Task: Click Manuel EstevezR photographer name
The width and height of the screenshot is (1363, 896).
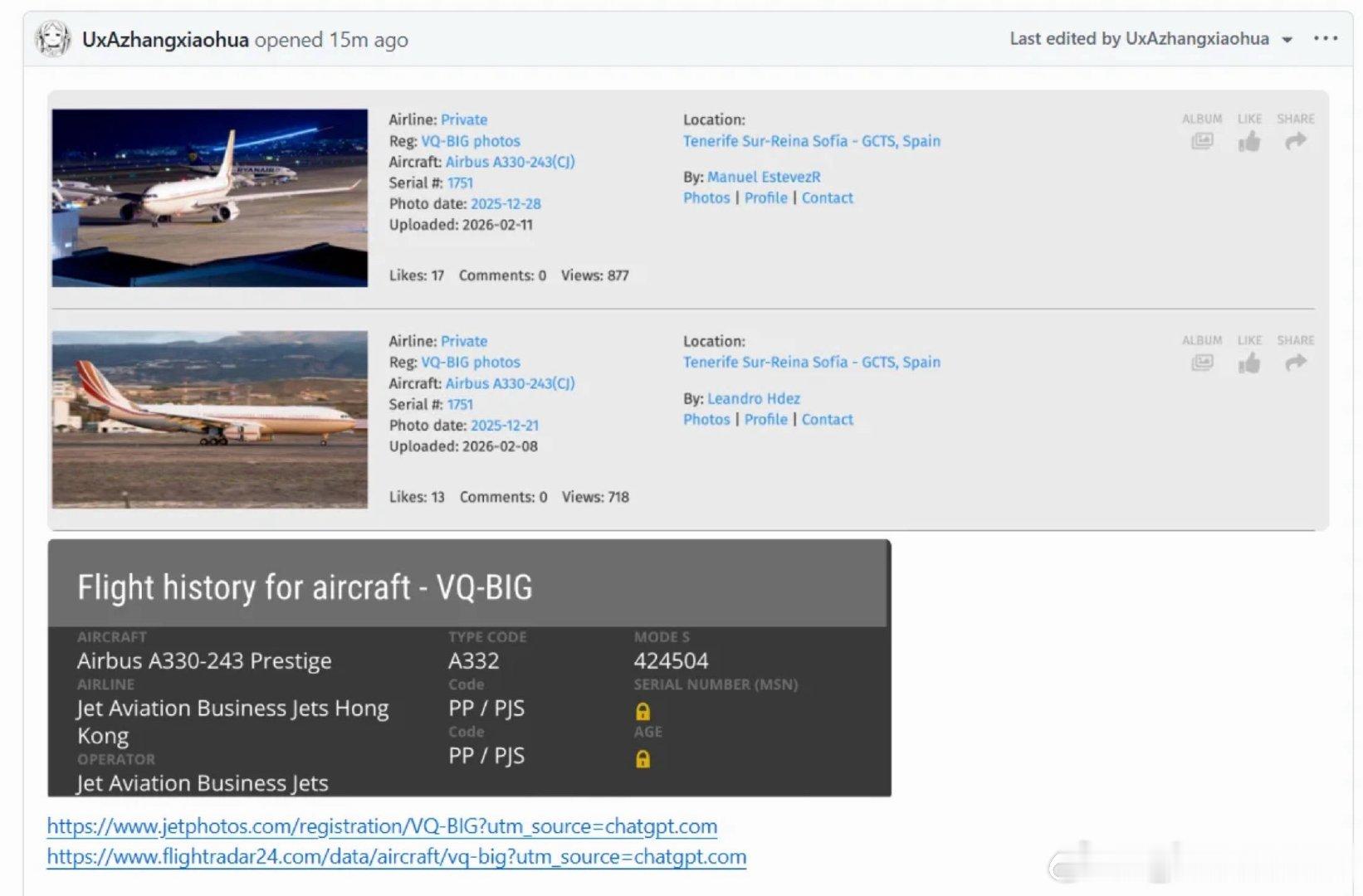Action: coord(764,177)
